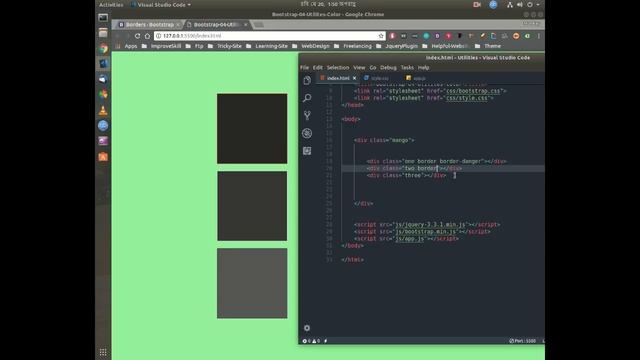Open the VLC cone icon in dock
This screenshot has height=360, width=640.
coord(103,110)
